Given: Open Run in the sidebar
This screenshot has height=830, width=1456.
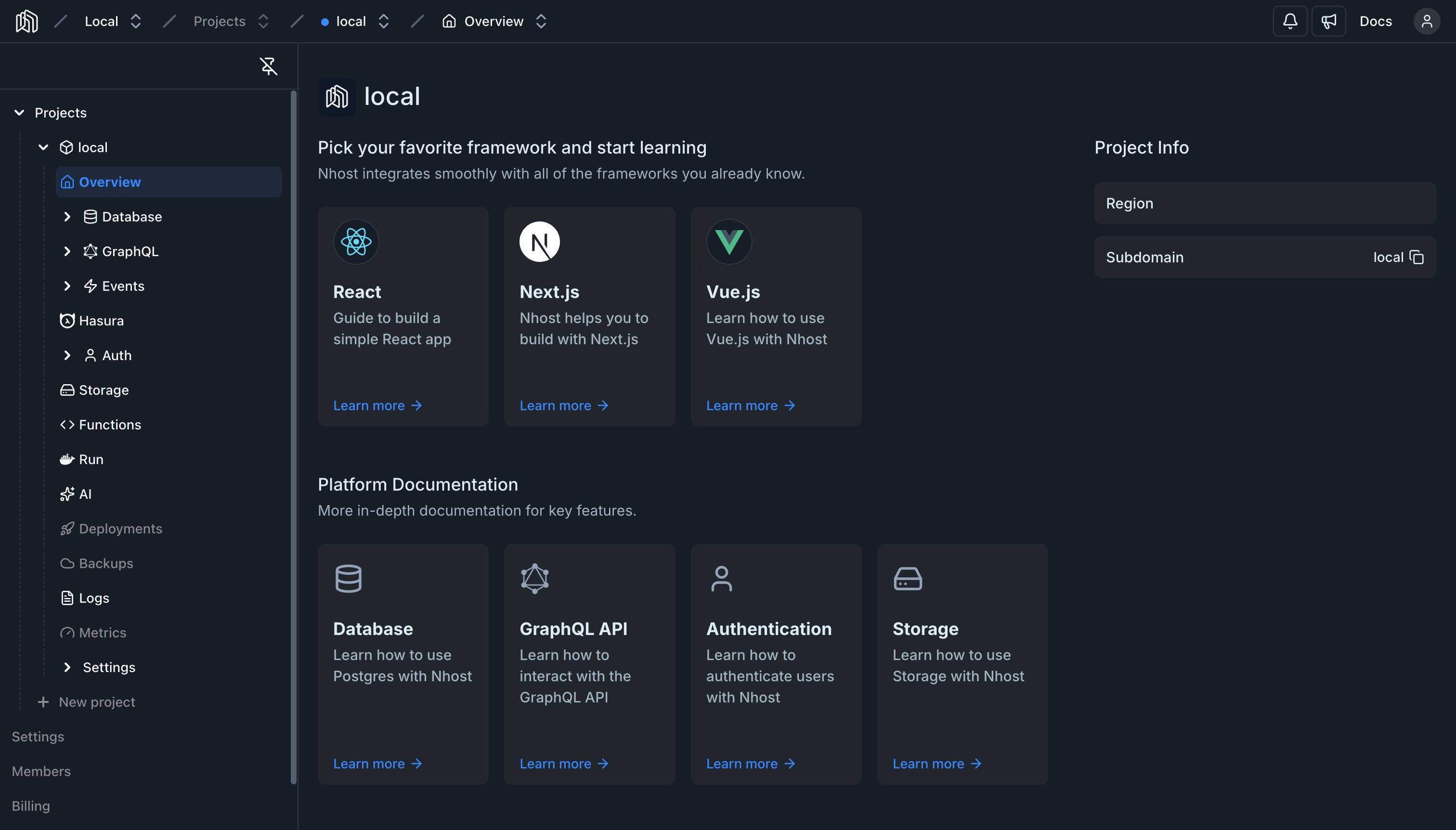Looking at the screenshot, I should [x=169, y=459].
